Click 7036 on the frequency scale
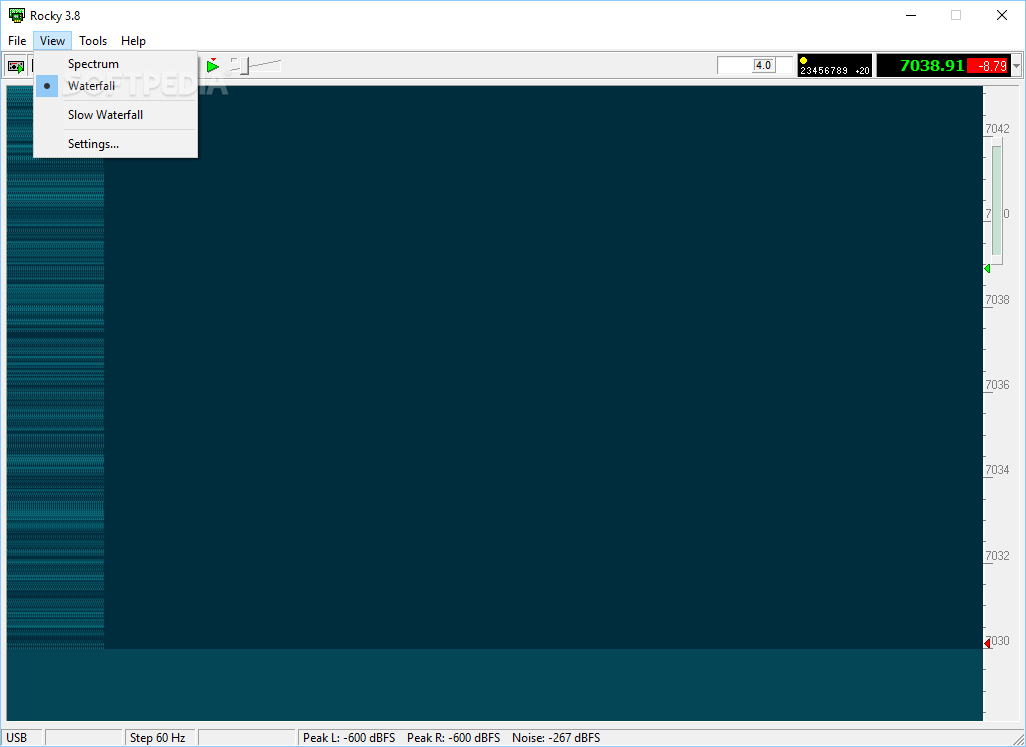 coord(997,385)
